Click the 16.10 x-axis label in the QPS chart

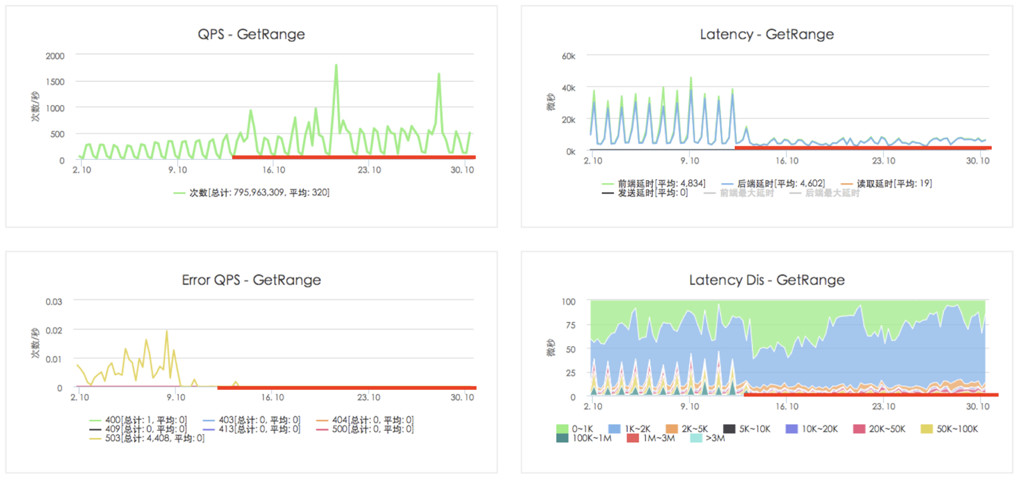[x=273, y=169]
